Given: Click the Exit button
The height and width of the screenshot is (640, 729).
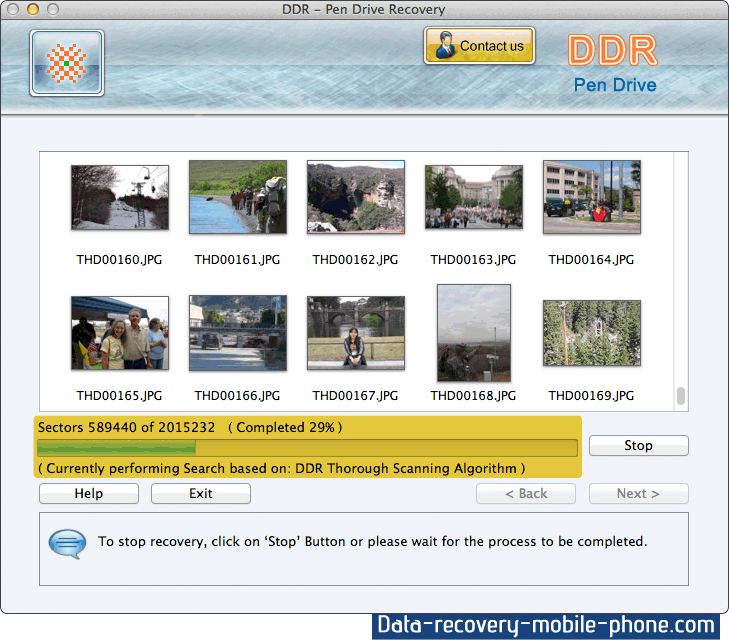Looking at the screenshot, I should (x=201, y=493).
